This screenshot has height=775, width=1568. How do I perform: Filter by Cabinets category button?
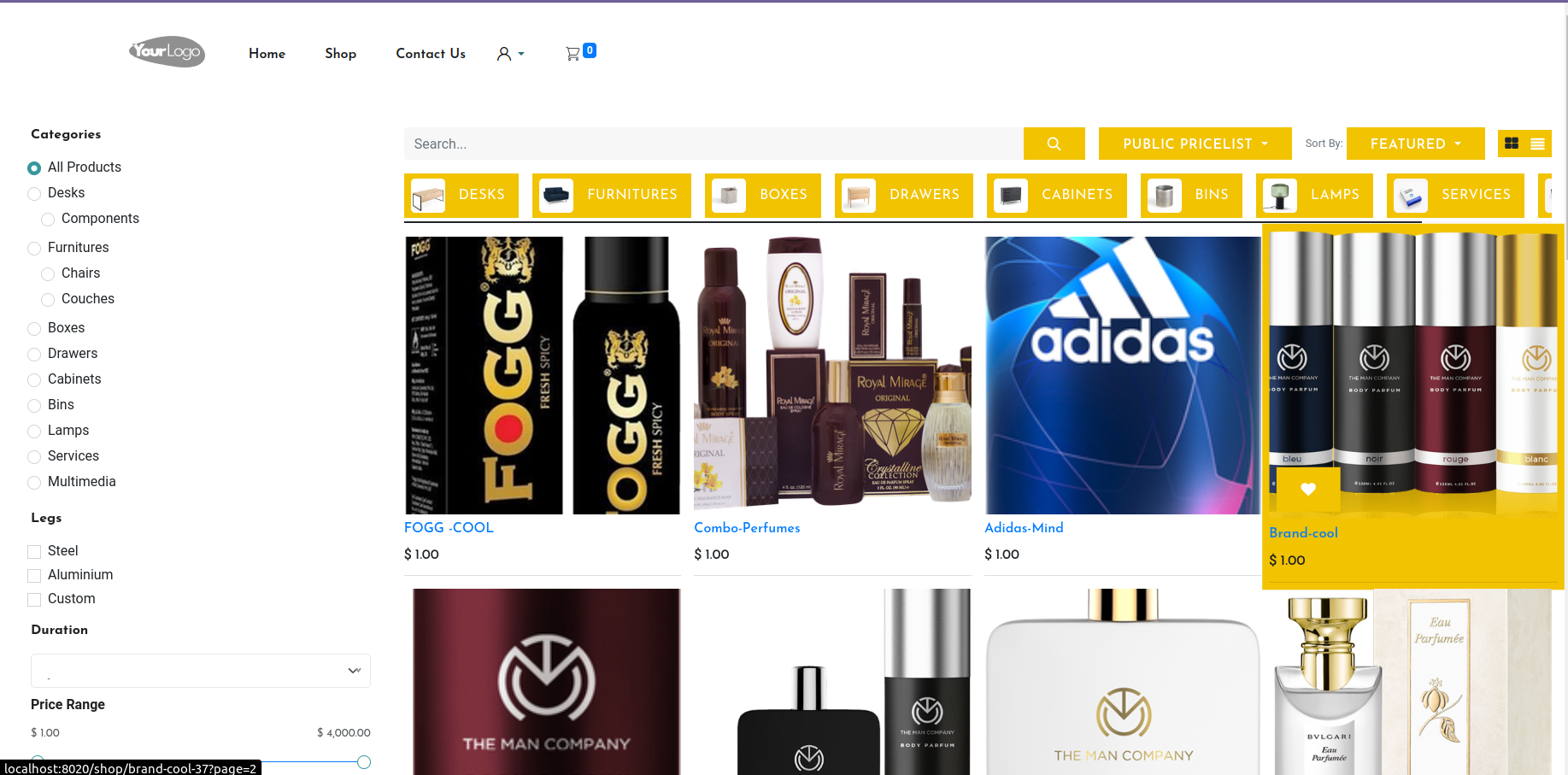1057,196
